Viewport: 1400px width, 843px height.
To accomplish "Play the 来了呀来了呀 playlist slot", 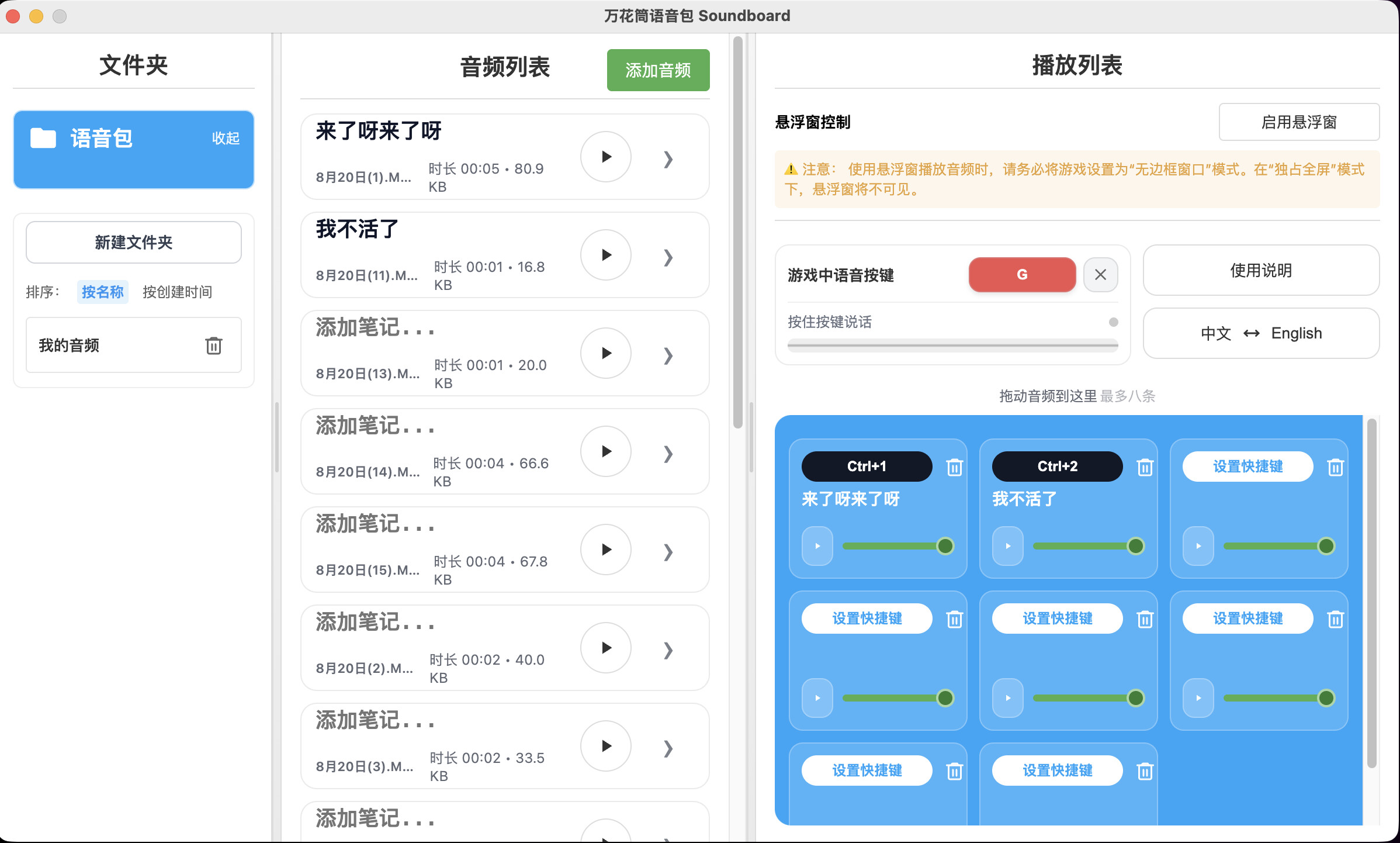I will tap(817, 545).
